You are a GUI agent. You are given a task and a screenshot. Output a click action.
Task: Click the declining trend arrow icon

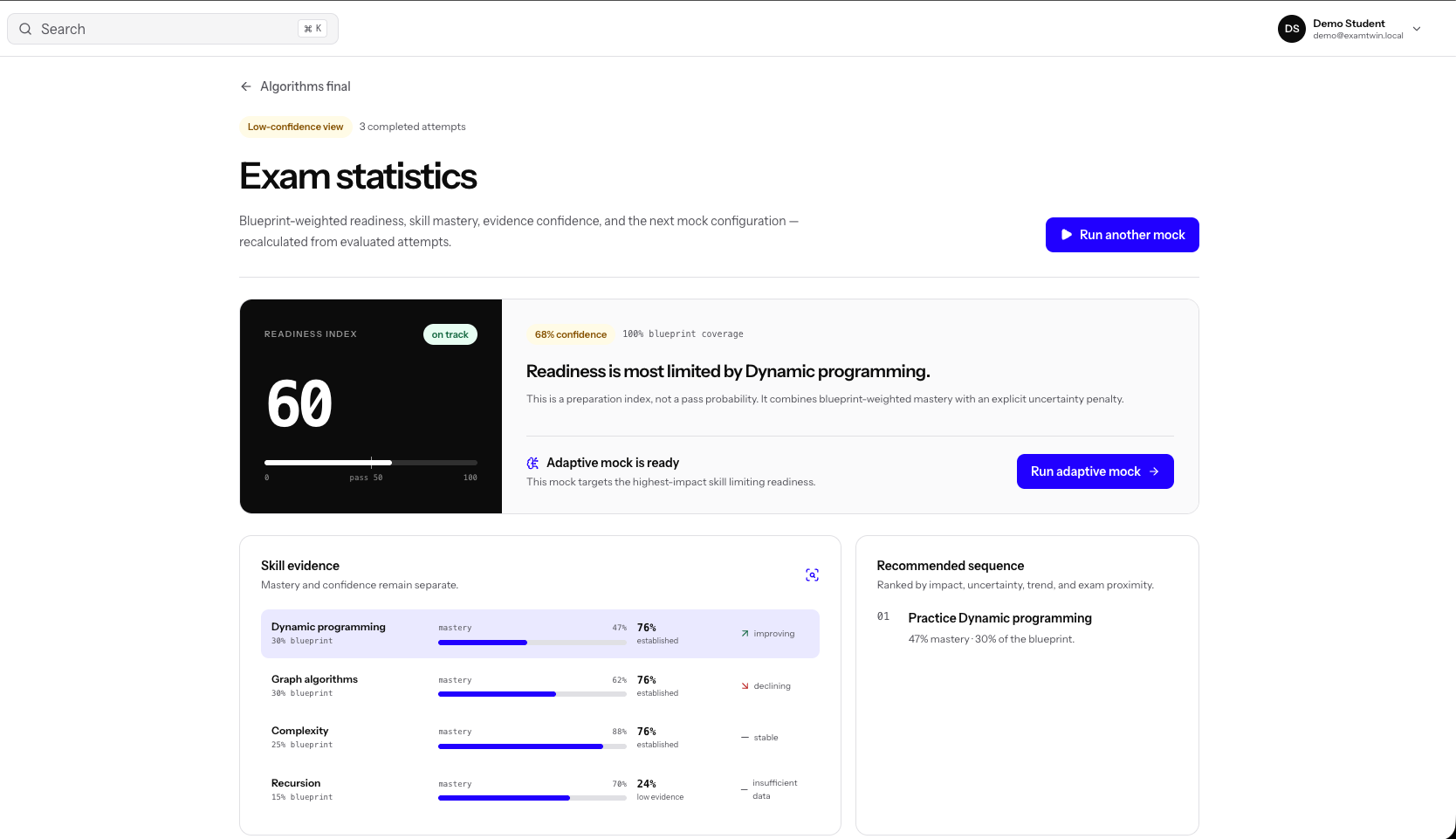(745, 686)
